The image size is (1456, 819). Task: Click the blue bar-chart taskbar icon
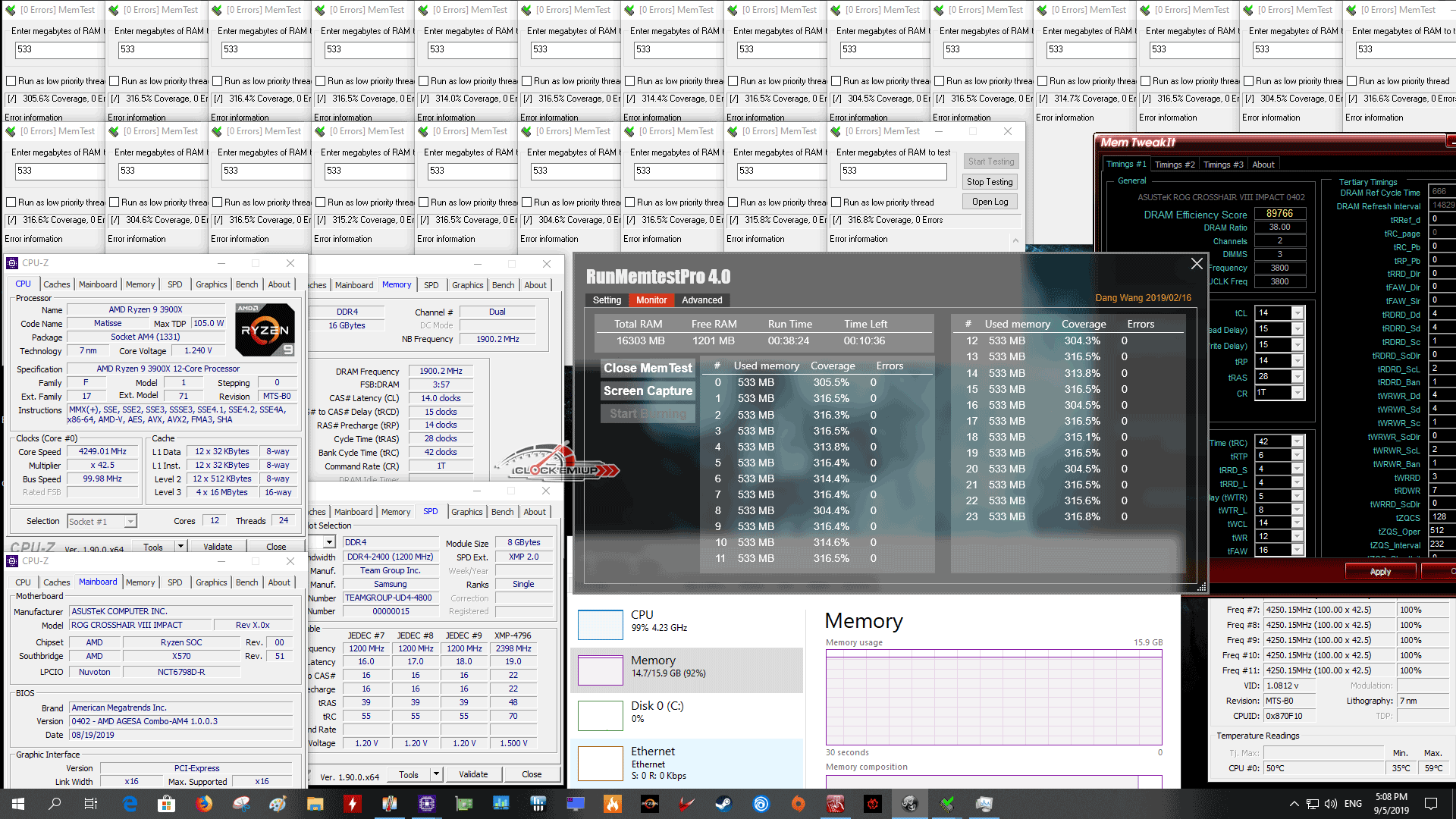[x=501, y=804]
